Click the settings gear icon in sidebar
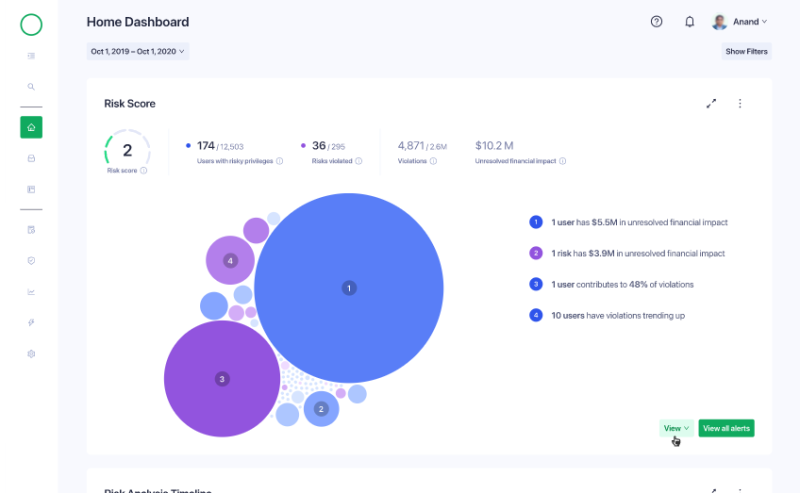The width and height of the screenshot is (800, 493). [31, 354]
